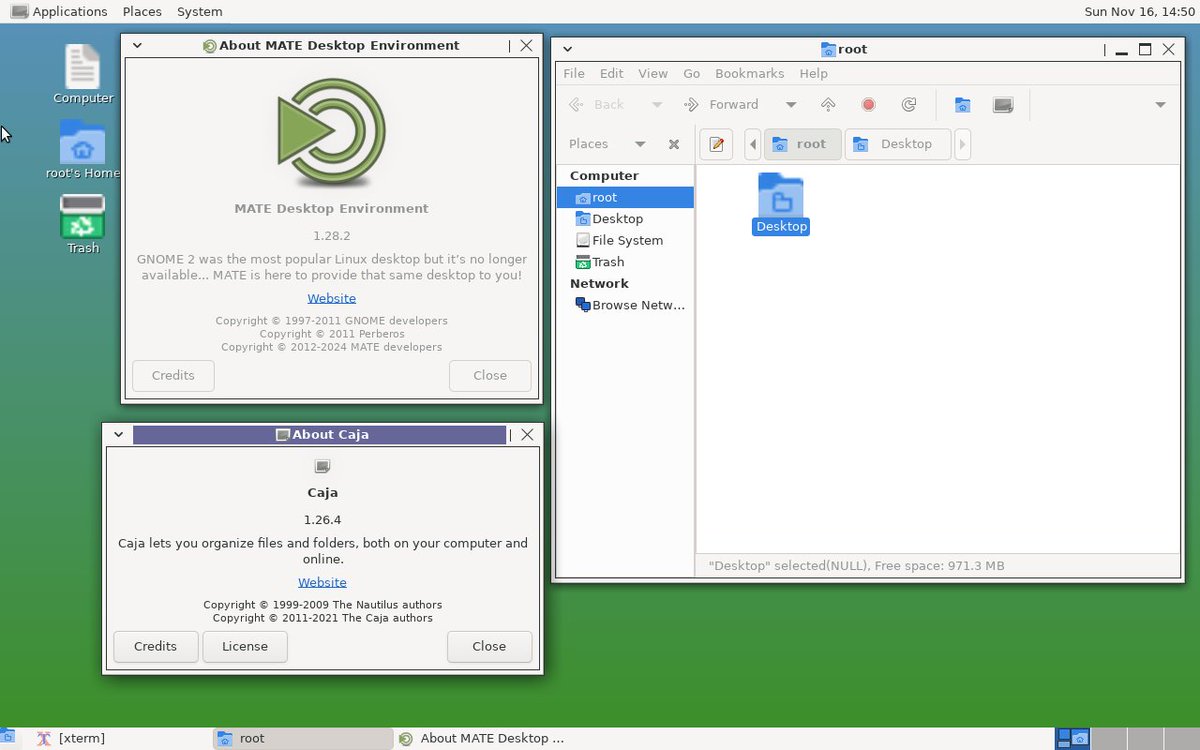Image resolution: width=1200 pixels, height=750 pixels.
Task: Open Back history dropdown arrow
Action: click(657, 104)
